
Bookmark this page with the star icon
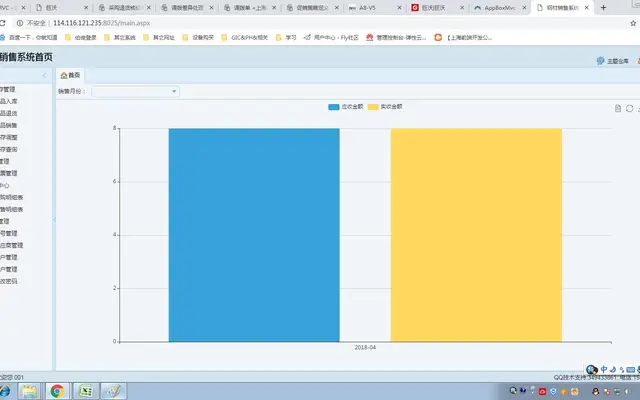click(633, 23)
